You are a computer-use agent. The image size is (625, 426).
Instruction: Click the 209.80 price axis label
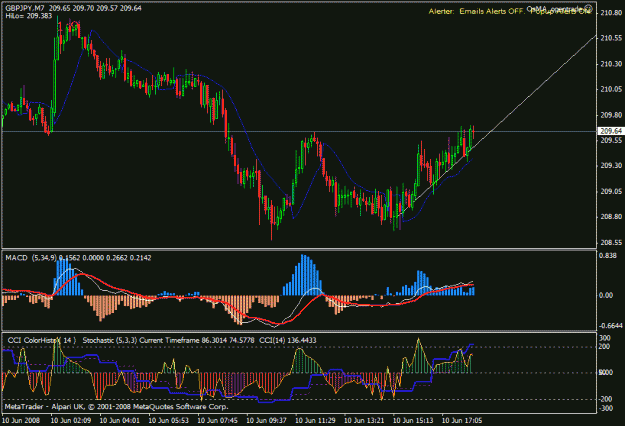click(611, 115)
